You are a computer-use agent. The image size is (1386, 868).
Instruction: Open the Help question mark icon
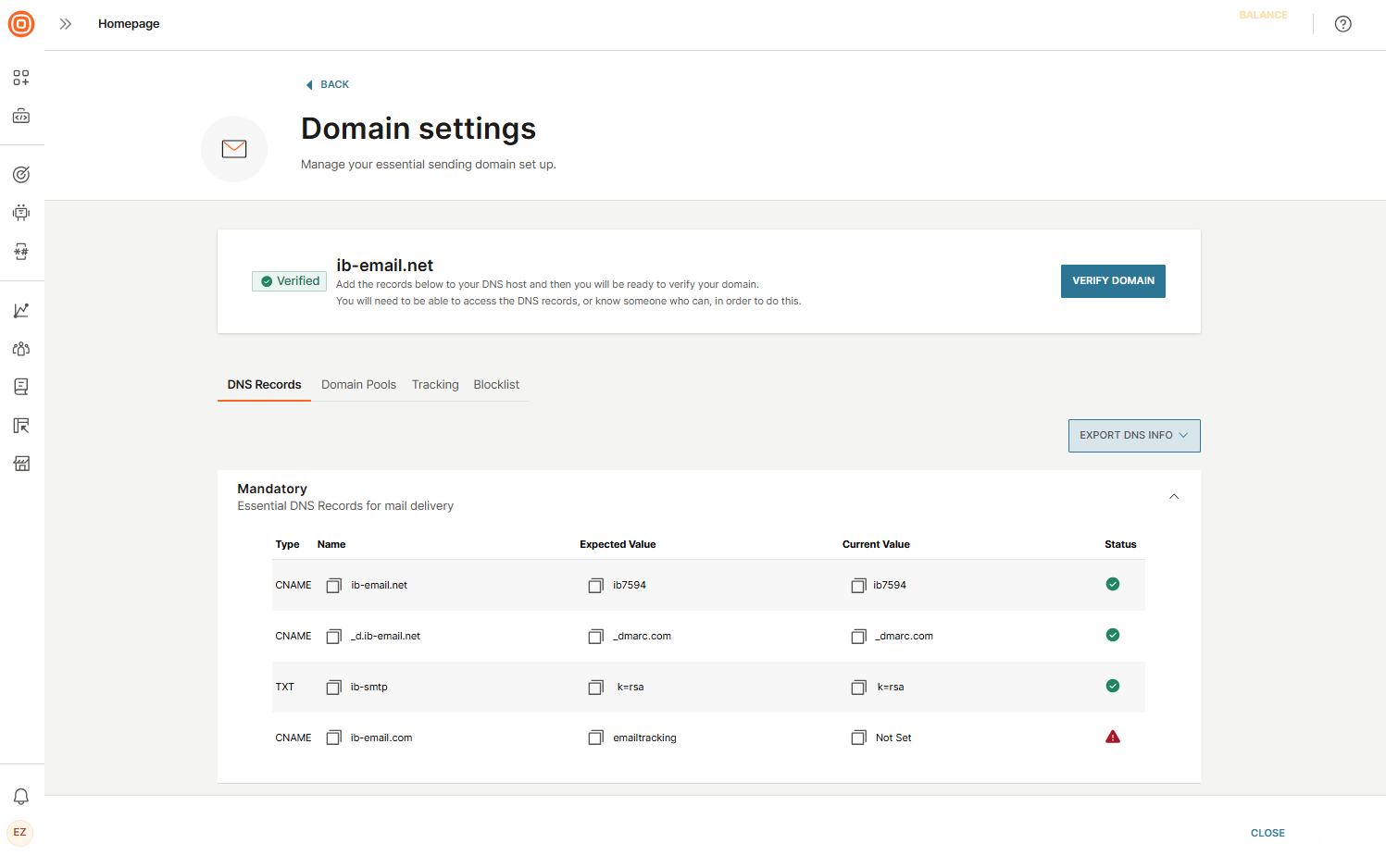pyautogui.click(x=1343, y=24)
